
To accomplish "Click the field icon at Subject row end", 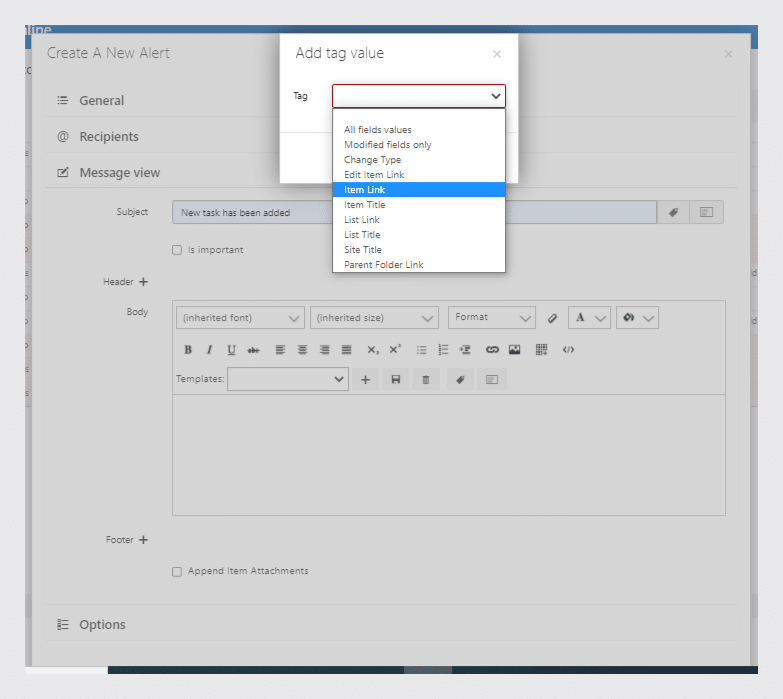I will tap(706, 212).
